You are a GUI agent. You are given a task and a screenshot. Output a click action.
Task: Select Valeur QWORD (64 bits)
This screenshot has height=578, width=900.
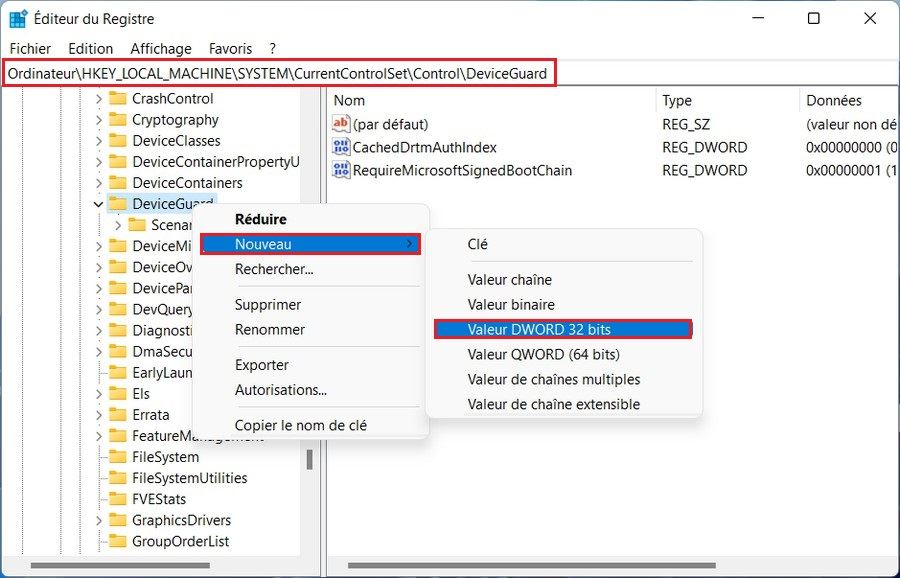coord(564,354)
